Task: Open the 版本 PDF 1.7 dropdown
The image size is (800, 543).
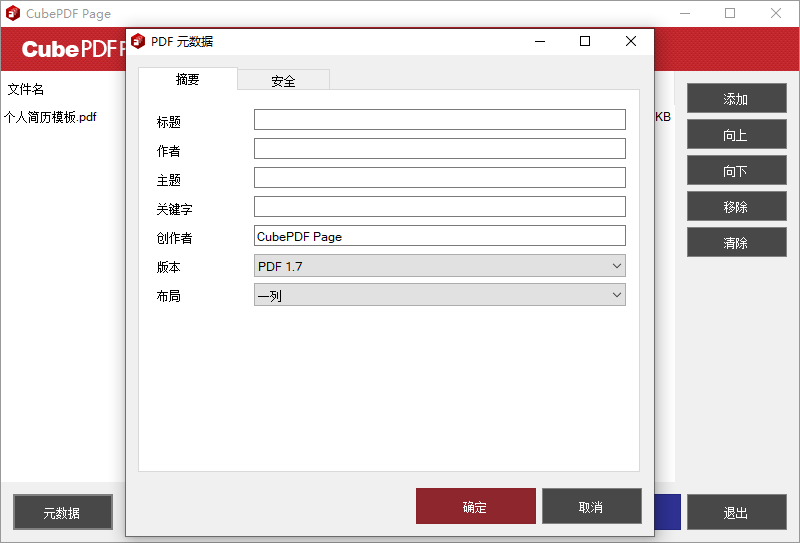Action: tap(440, 265)
